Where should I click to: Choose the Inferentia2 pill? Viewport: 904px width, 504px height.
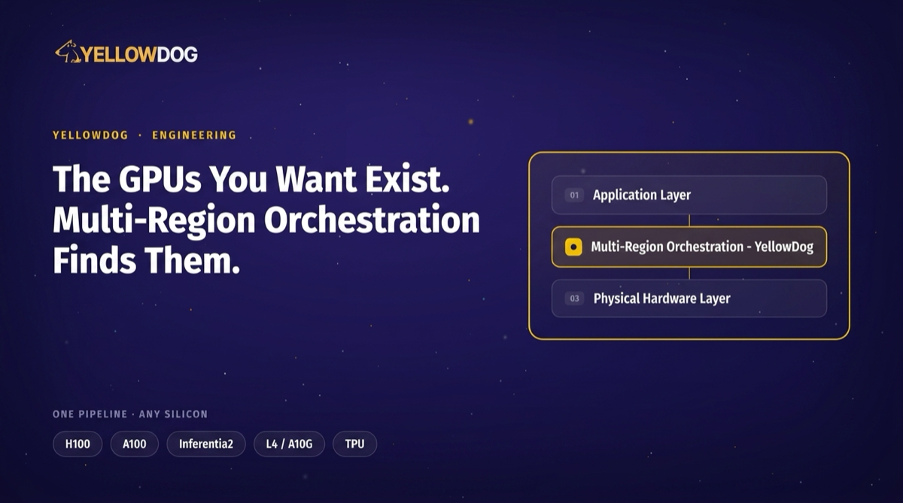coord(206,444)
